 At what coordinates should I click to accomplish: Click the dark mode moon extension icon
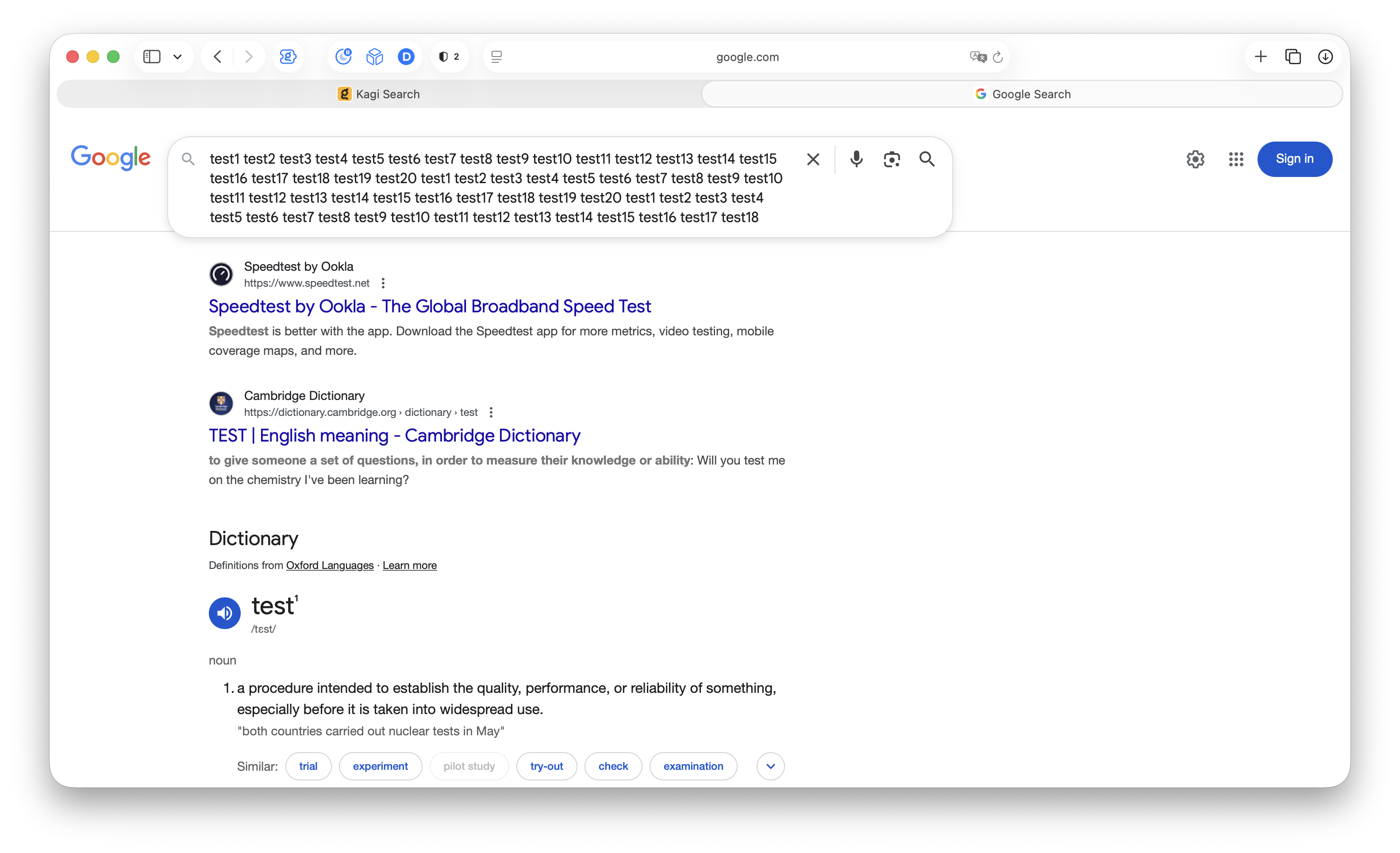point(344,56)
